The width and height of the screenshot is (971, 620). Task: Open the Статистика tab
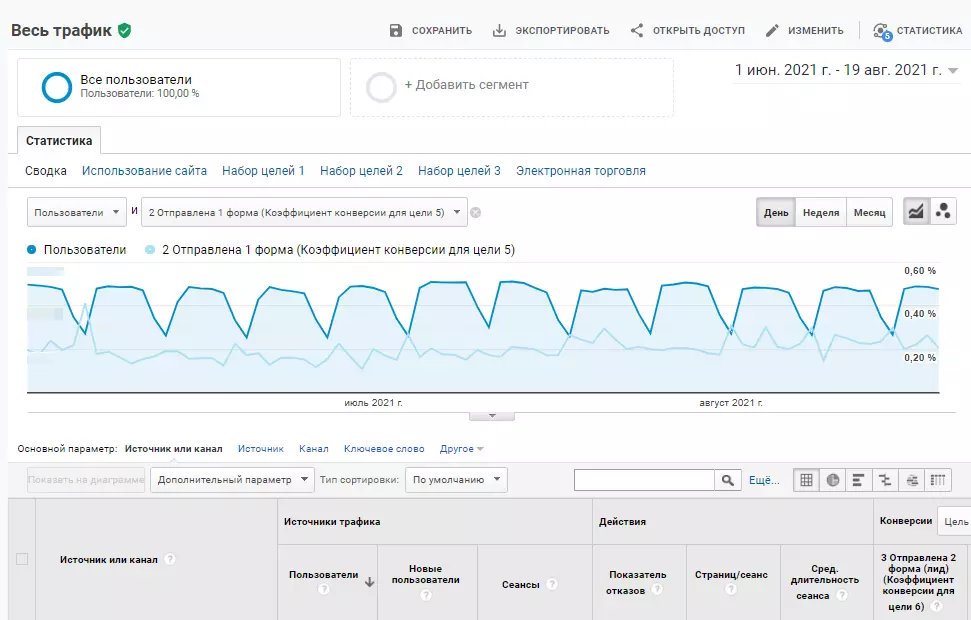(59, 141)
